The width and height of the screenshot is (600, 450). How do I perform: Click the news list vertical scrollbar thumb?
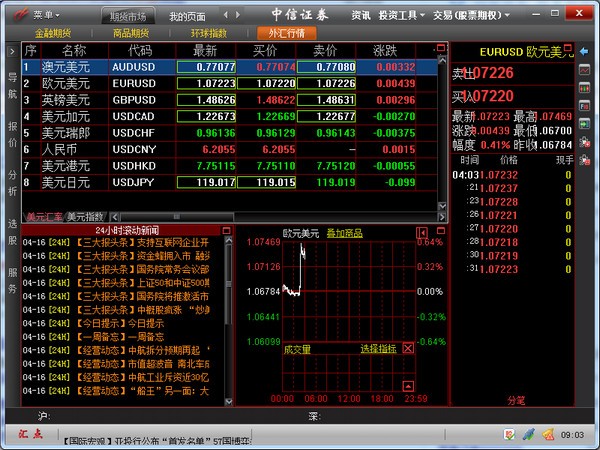pyautogui.click(x=228, y=284)
